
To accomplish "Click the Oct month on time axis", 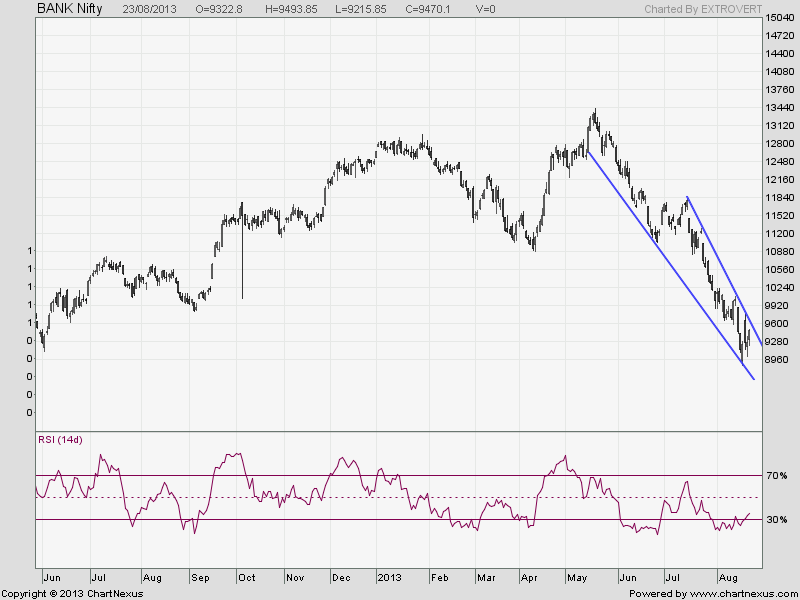I will [x=247, y=578].
